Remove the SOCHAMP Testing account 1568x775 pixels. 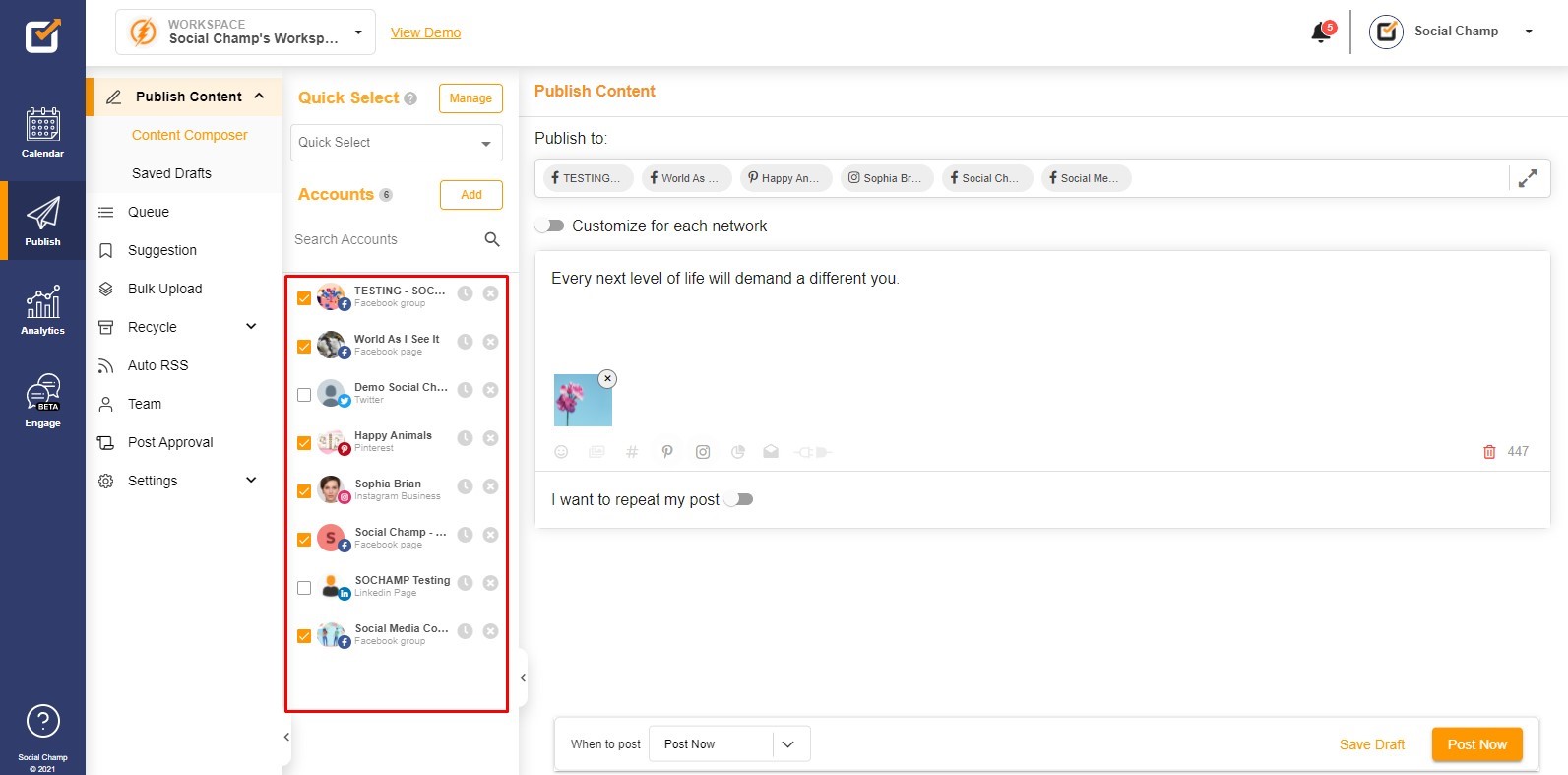[x=490, y=583]
